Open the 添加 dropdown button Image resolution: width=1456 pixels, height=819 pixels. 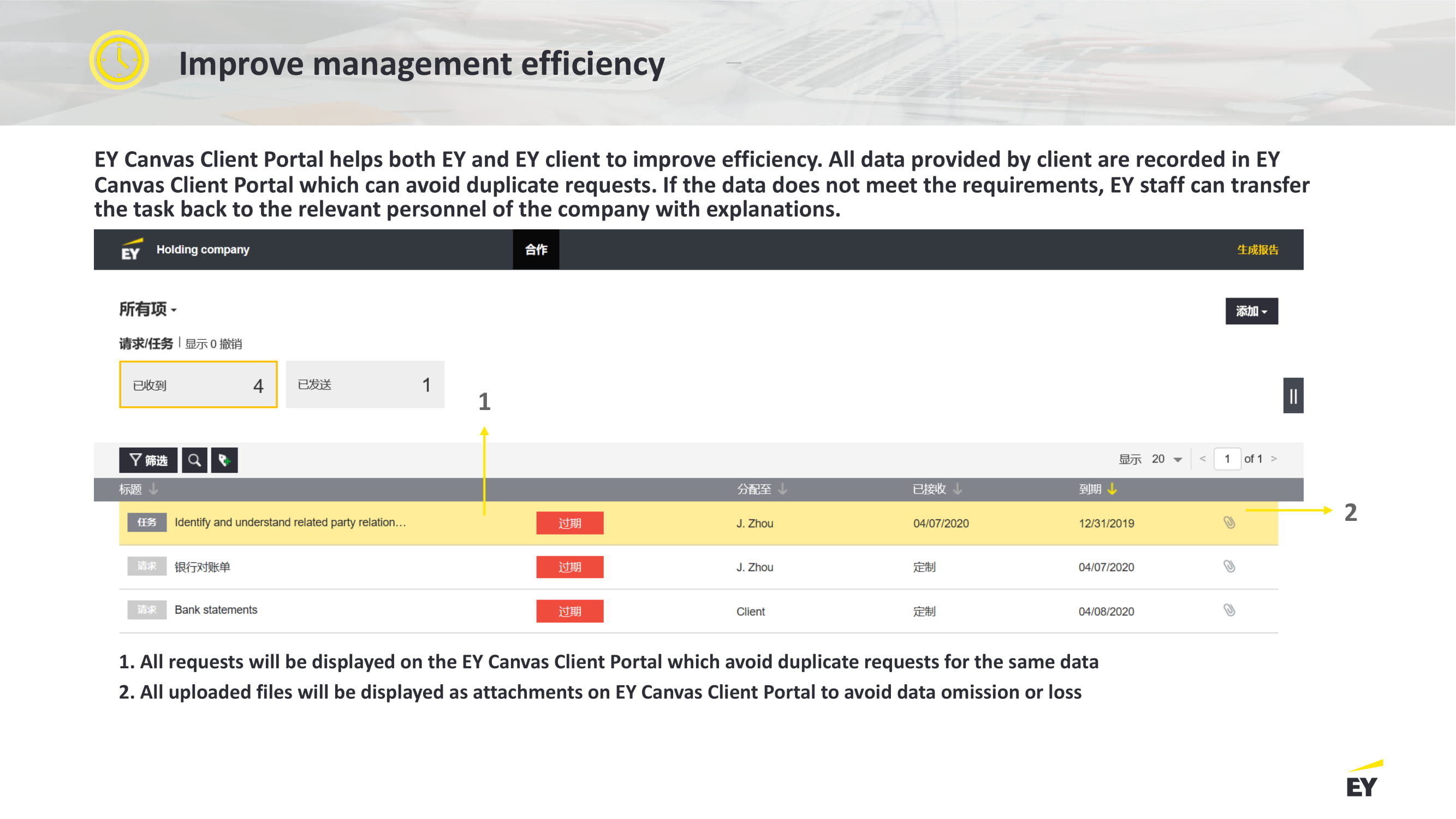[x=1251, y=311]
